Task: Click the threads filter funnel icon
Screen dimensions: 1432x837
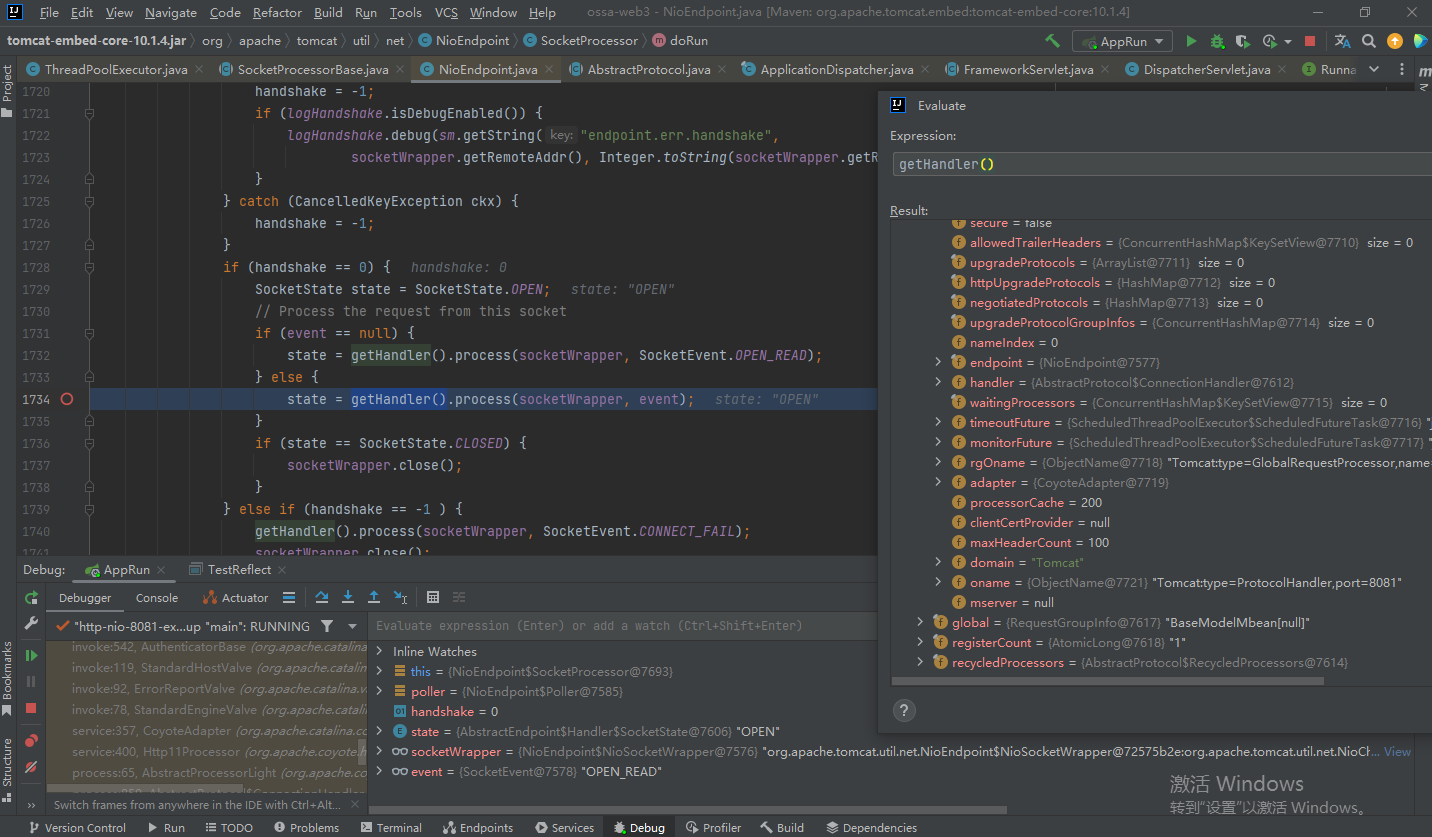Action: click(x=327, y=626)
